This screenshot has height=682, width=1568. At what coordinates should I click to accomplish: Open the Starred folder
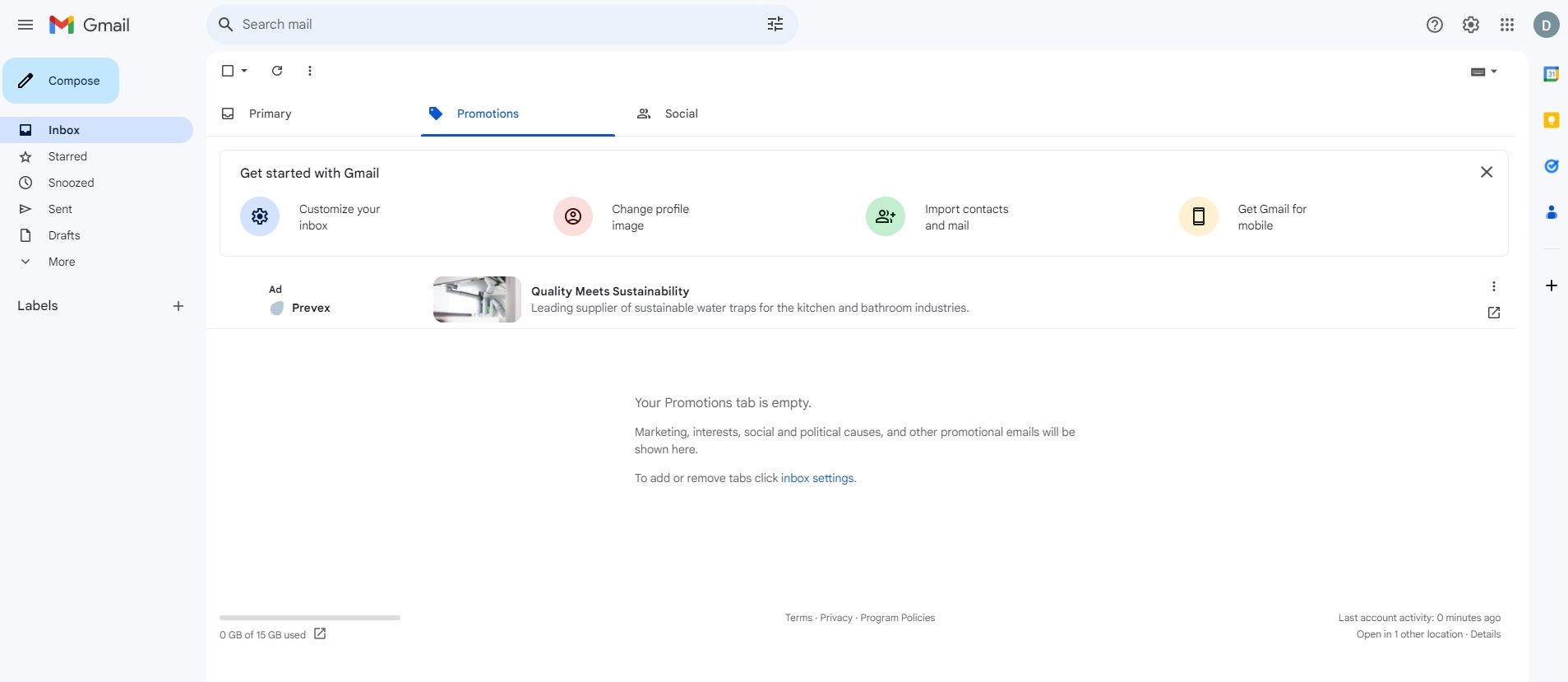(96, 156)
